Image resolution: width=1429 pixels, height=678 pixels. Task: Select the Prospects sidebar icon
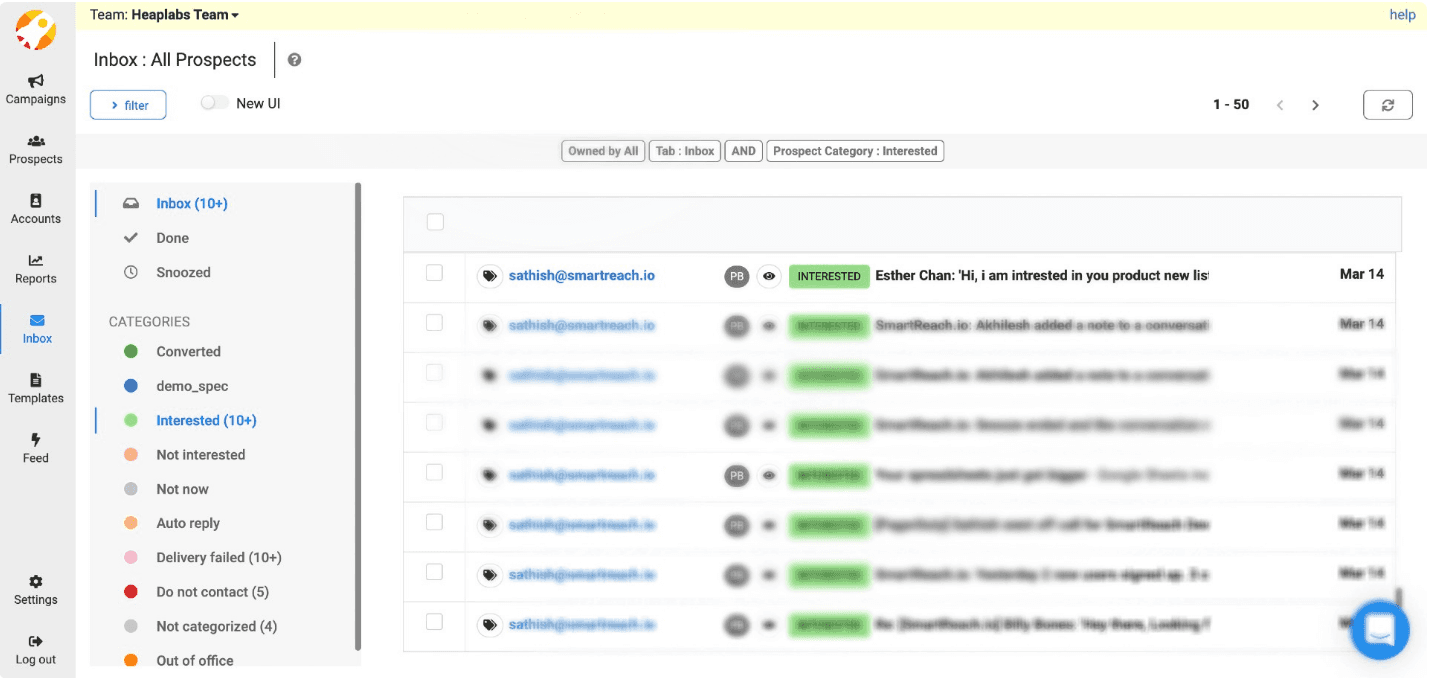[36, 150]
